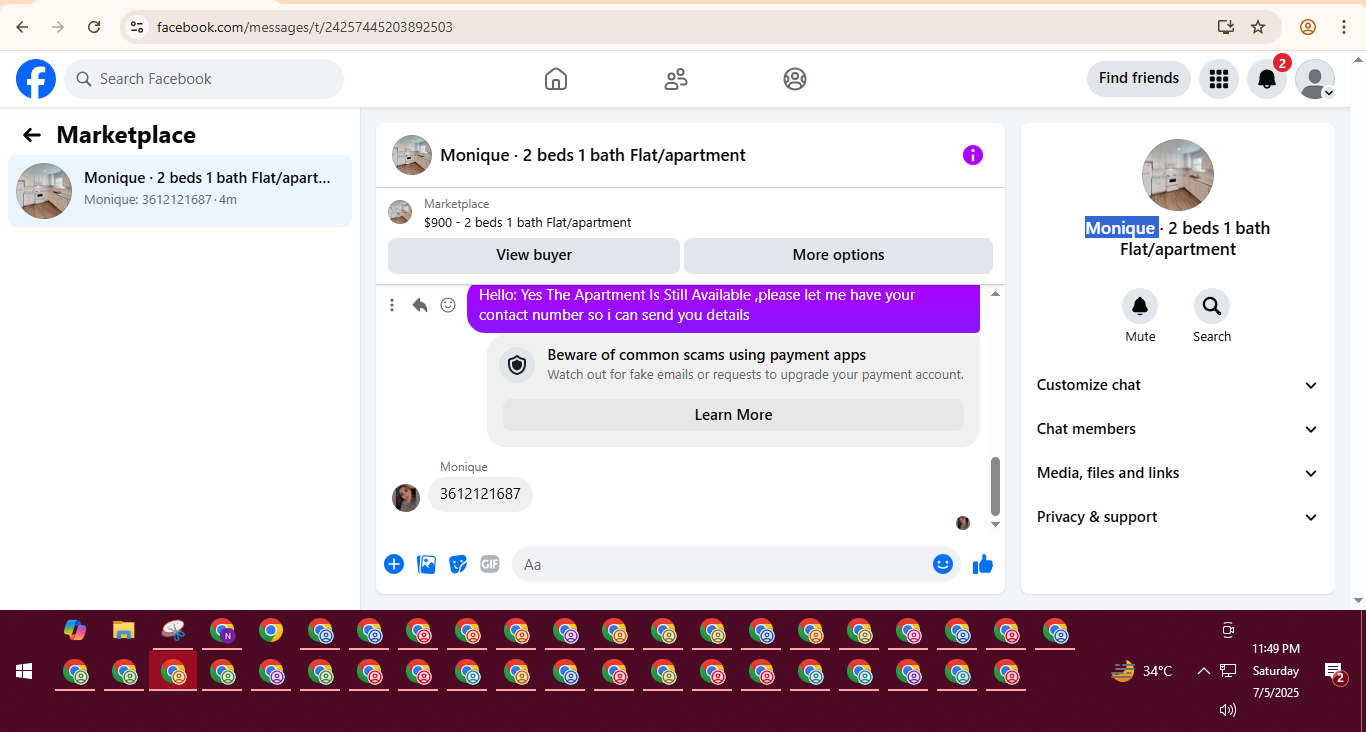Open Copilot icon in taskbar

click(x=75, y=631)
